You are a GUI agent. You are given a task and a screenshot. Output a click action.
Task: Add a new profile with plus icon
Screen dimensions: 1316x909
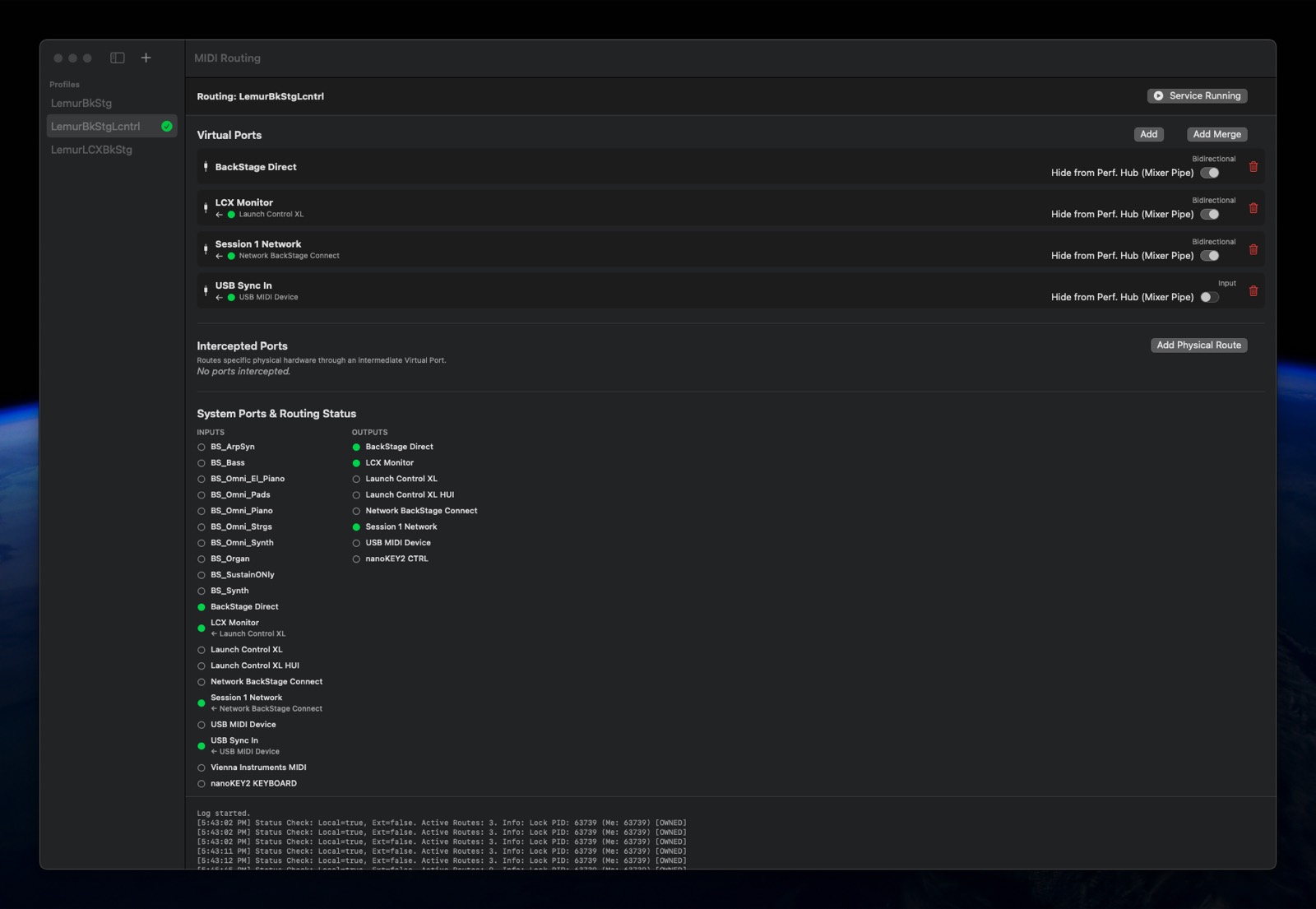click(146, 58)
